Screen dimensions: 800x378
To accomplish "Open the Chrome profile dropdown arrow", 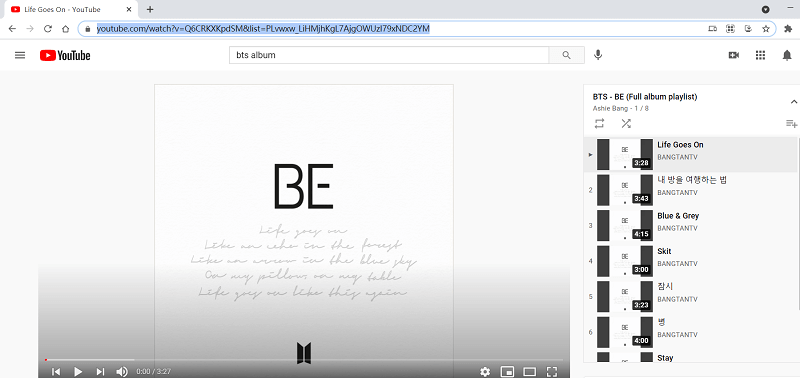I will point(765,9).
